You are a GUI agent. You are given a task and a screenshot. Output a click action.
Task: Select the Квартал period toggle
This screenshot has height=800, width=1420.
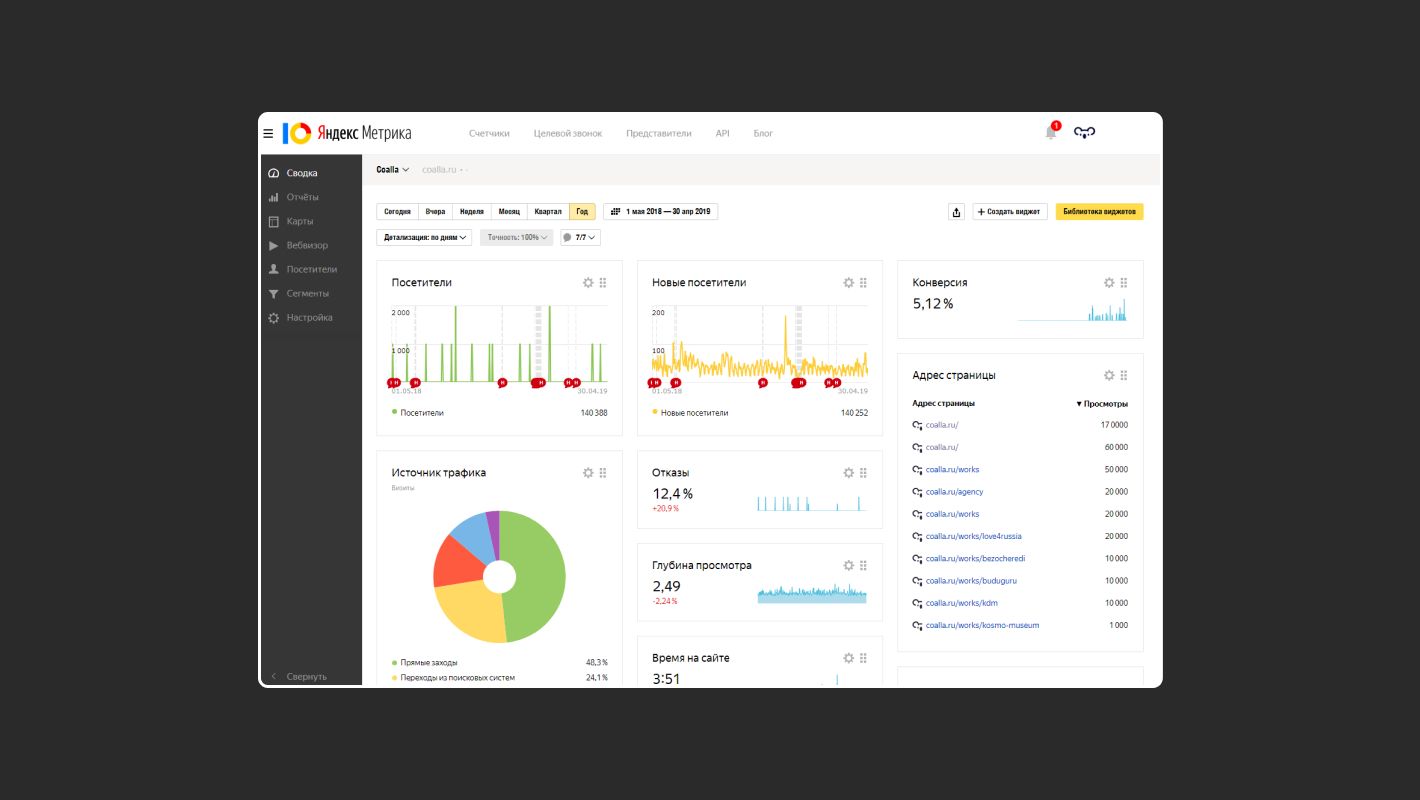pos(548,212)
